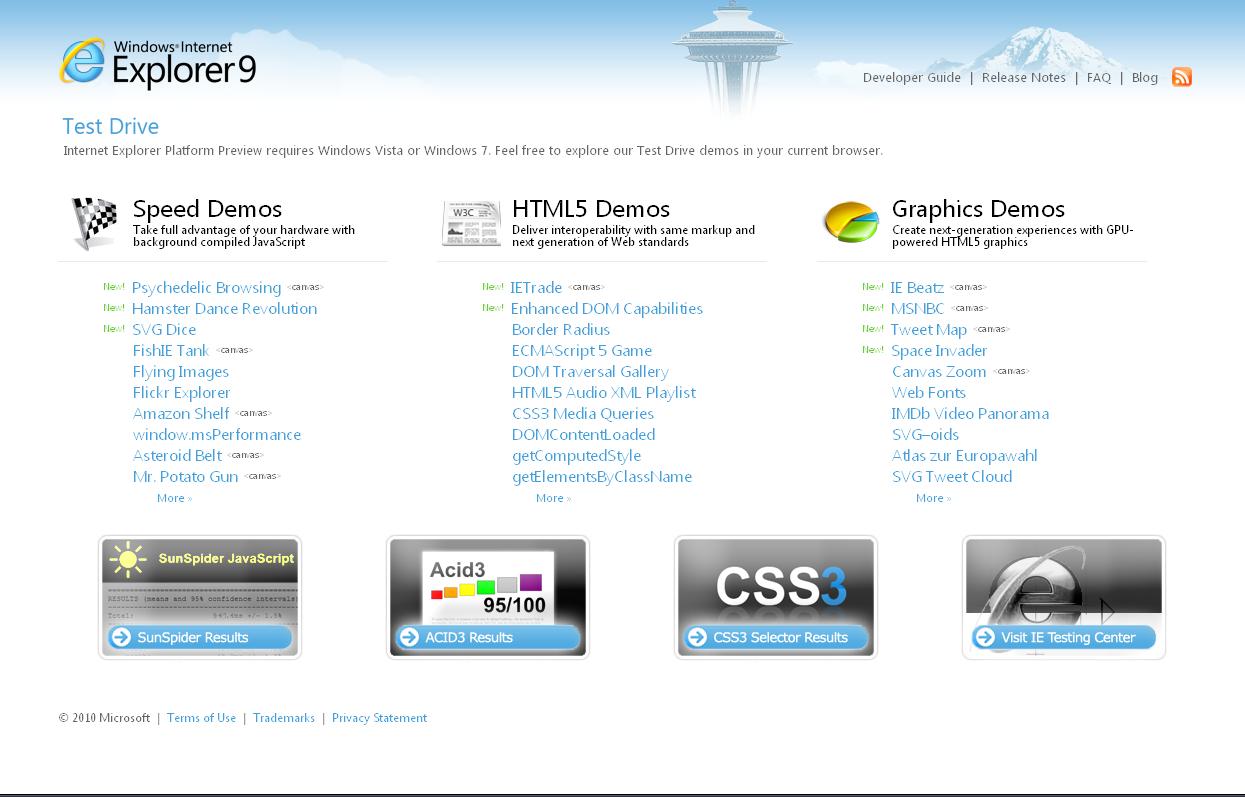
Task: Open the IMDb Video Panorama demo
Action: (970, 414)
